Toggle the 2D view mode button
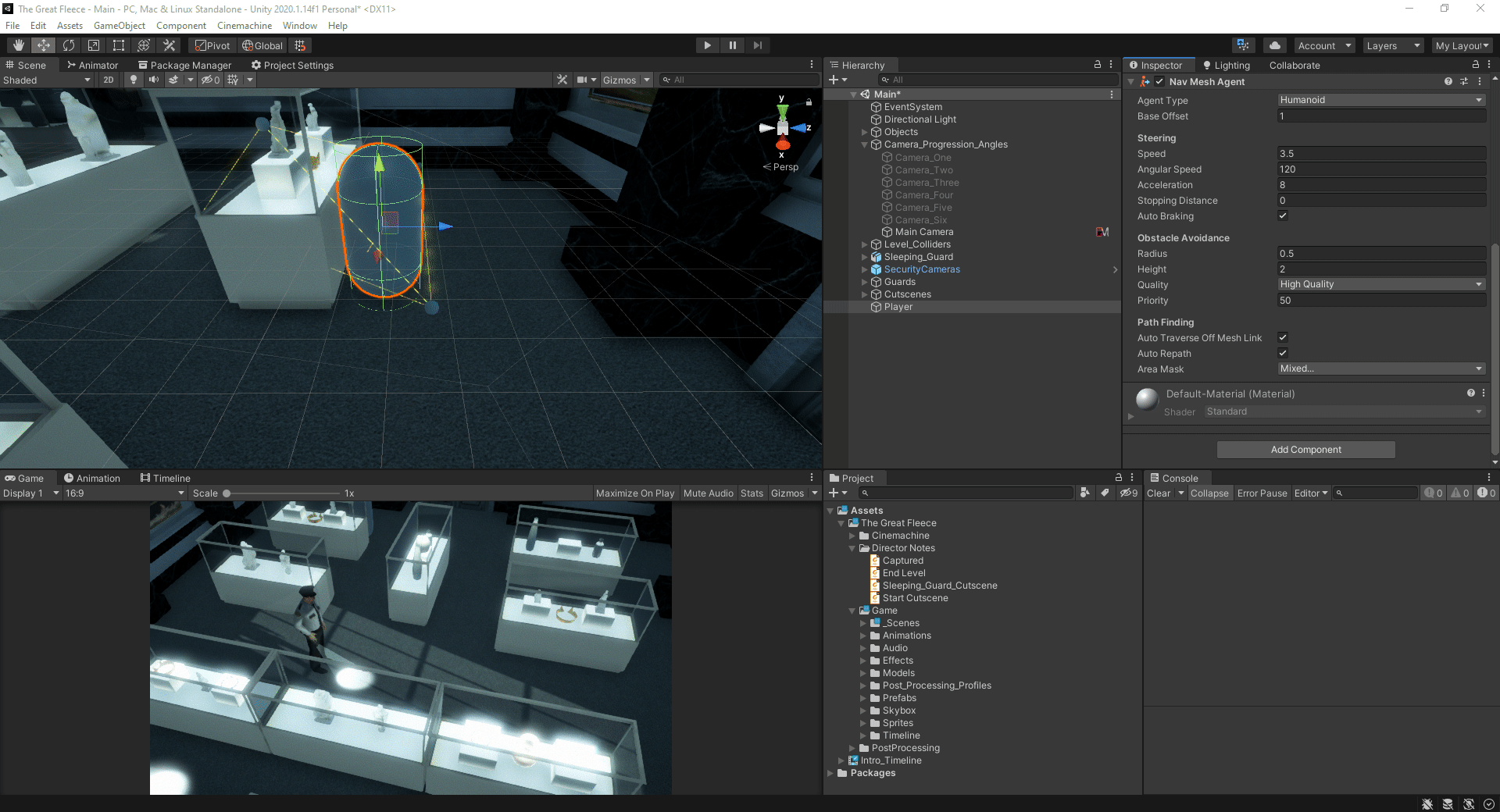 pos(109,80)
